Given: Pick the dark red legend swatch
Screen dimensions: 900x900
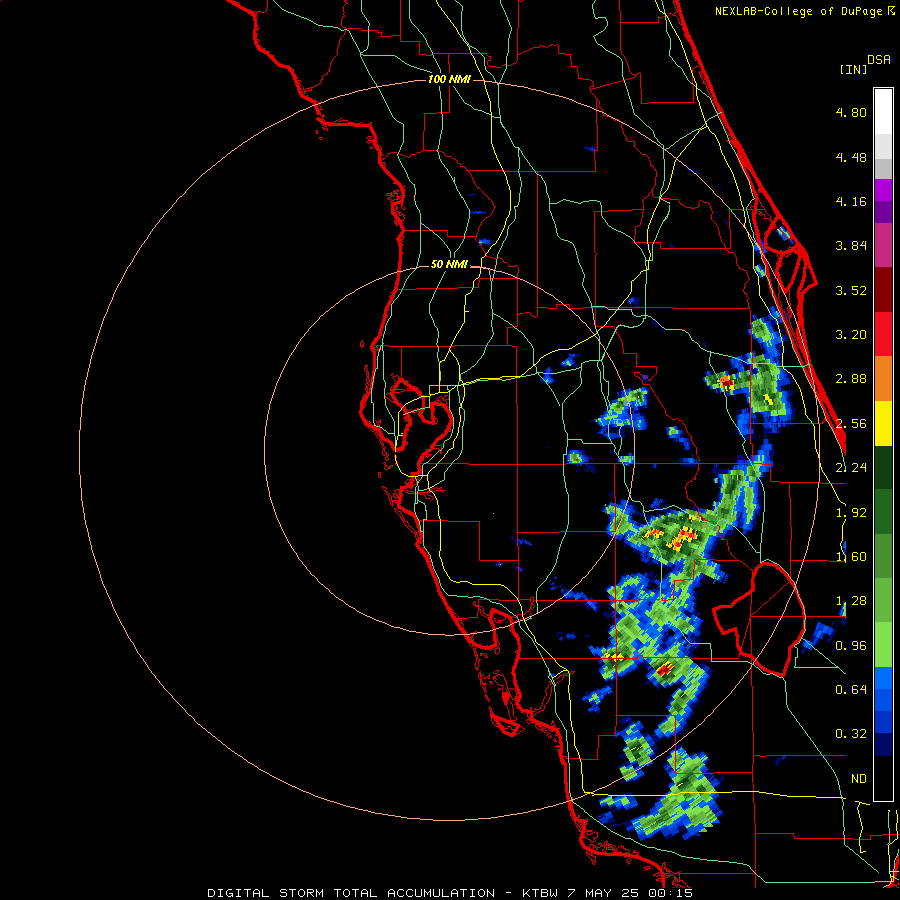Looking at the screenshot, I should point(883,290).
